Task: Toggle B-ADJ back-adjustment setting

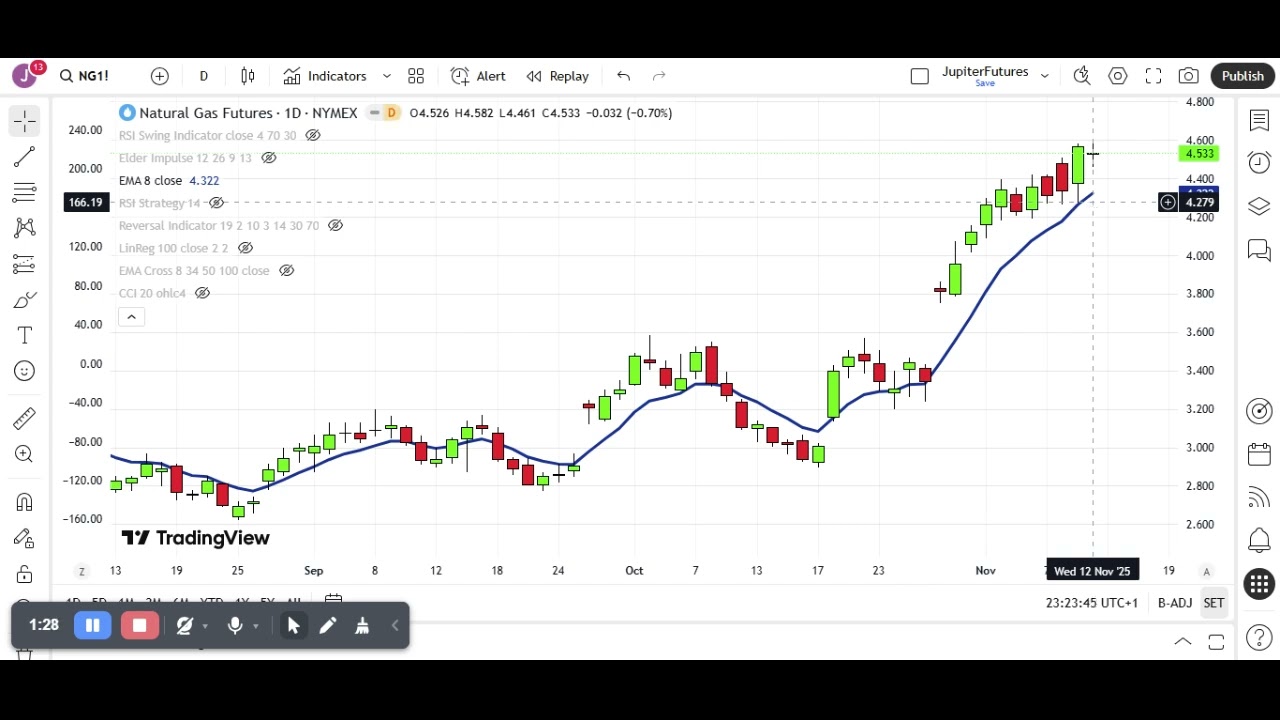Action: click(1174, 603)
